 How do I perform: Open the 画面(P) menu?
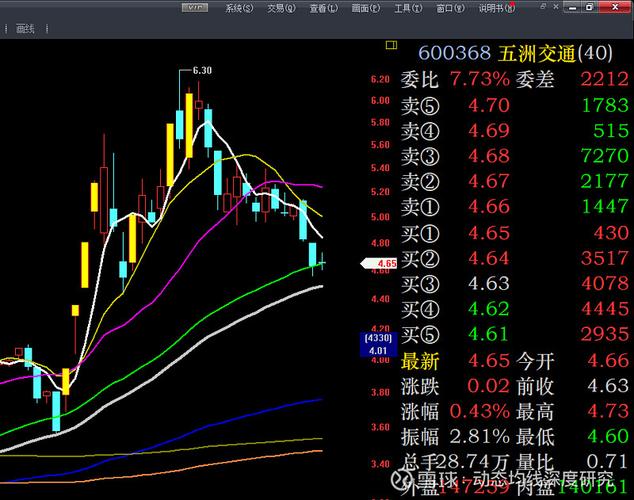coord(366,8)
